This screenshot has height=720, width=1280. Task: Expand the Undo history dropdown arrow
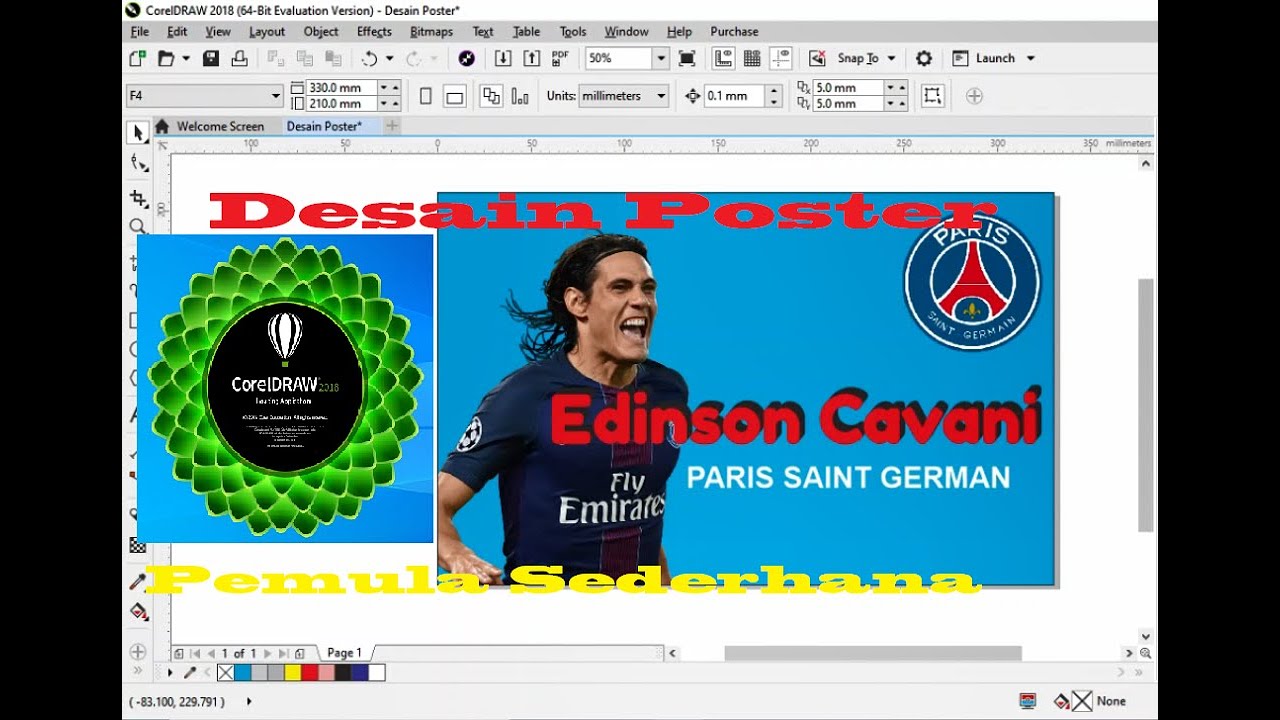coord(389,58)
